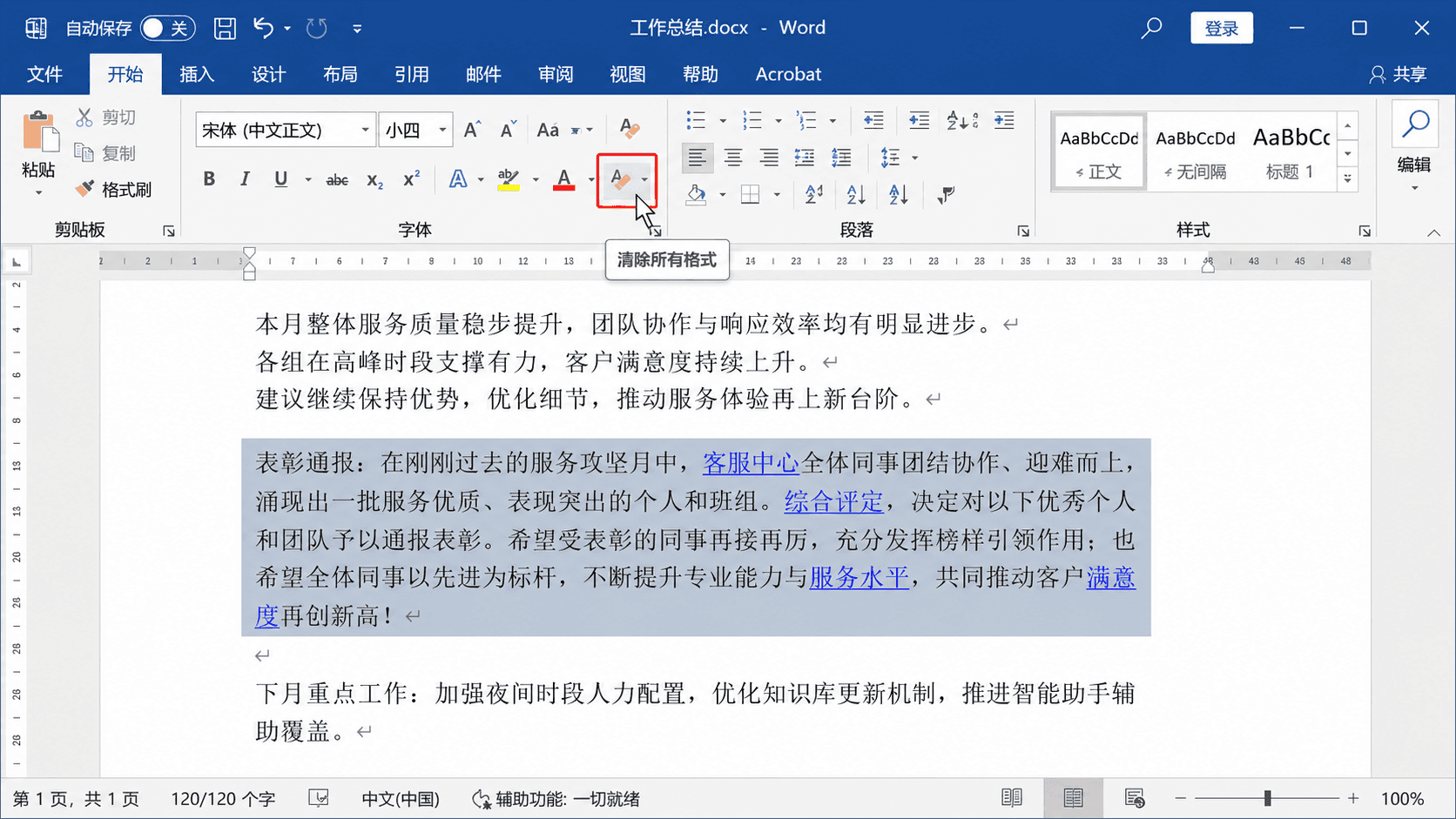Switch to Print Layout view in status bar
The width and height of the screenshot is (1456, 819).
pyautogui.click(x=1073, y=798)
